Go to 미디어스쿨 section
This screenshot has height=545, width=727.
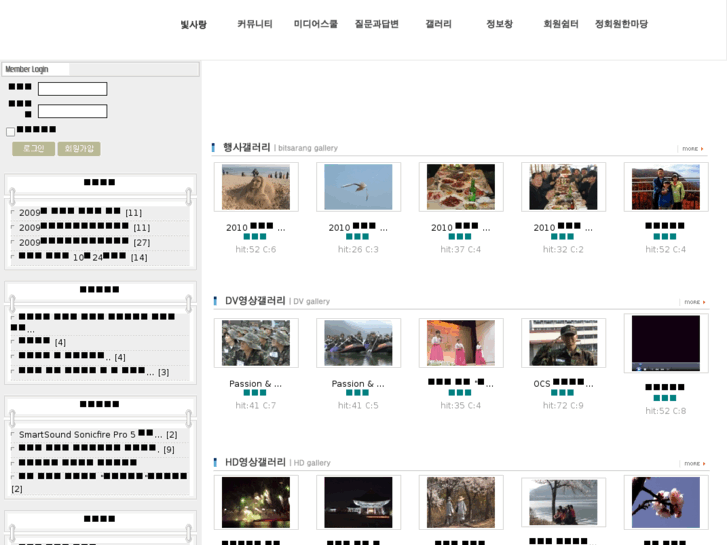(316, 24)
